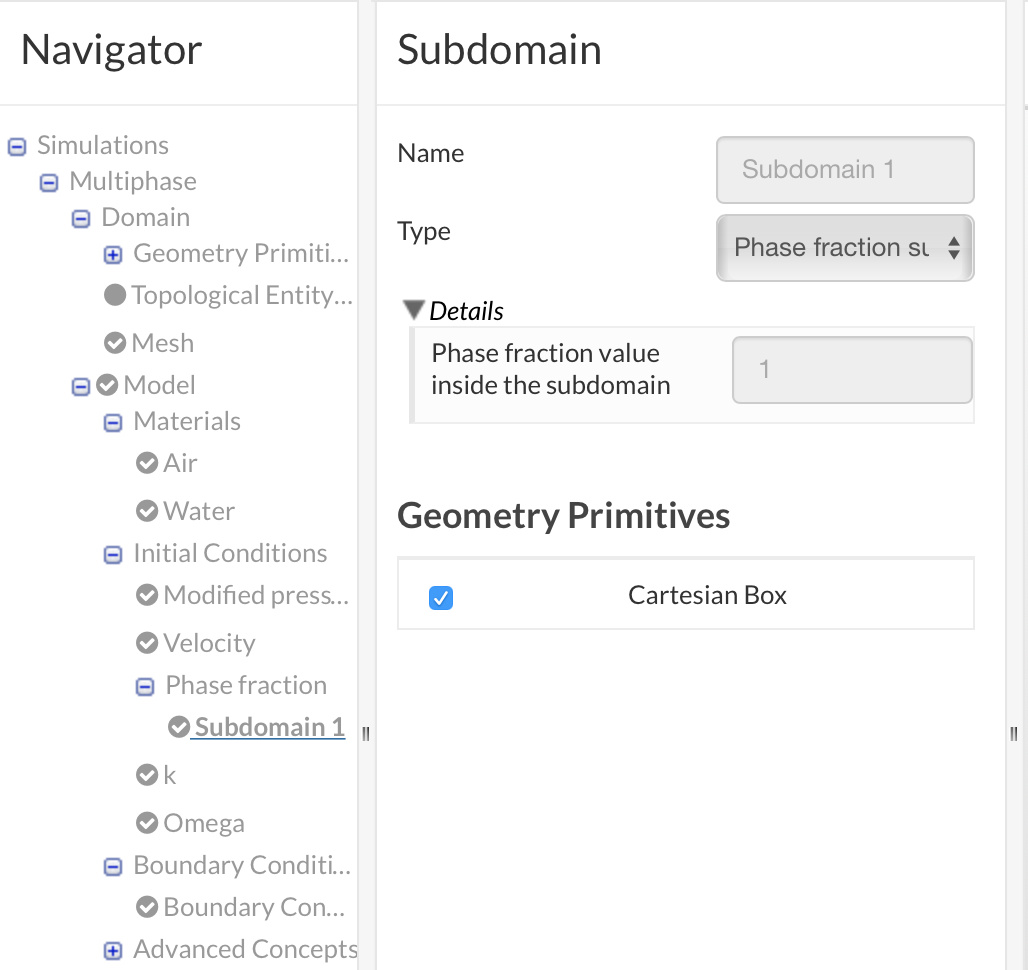The width and height of the screenshot is (1028, 970).
Task: Click the checkmark icon beside Velocity
Action: click(x=147, y=643)
